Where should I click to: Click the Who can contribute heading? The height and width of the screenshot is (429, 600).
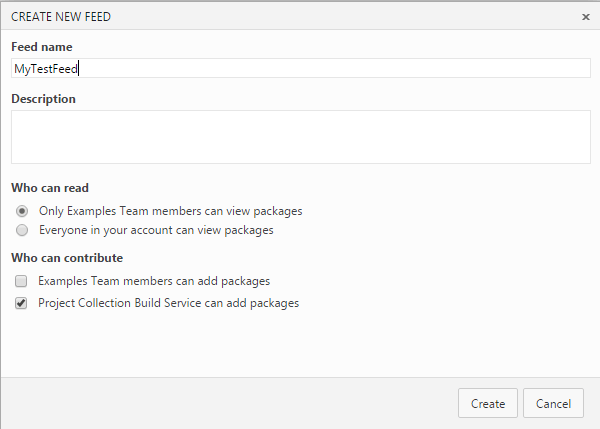pyautogui.click(x=64, y=259)
